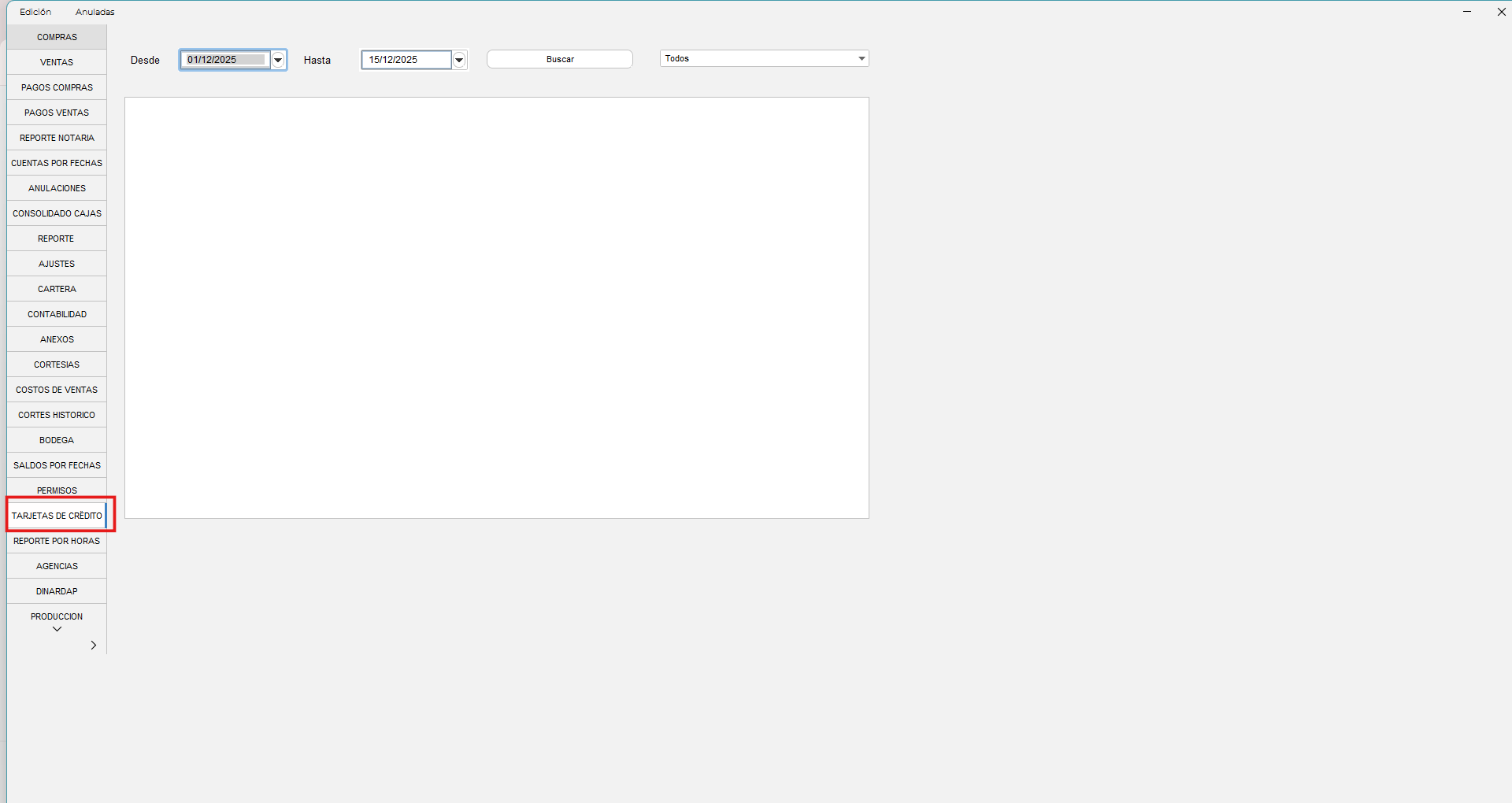Select the TARJETAS DE CRÉDITO section

pyautogui.click(x=58, y=516)
